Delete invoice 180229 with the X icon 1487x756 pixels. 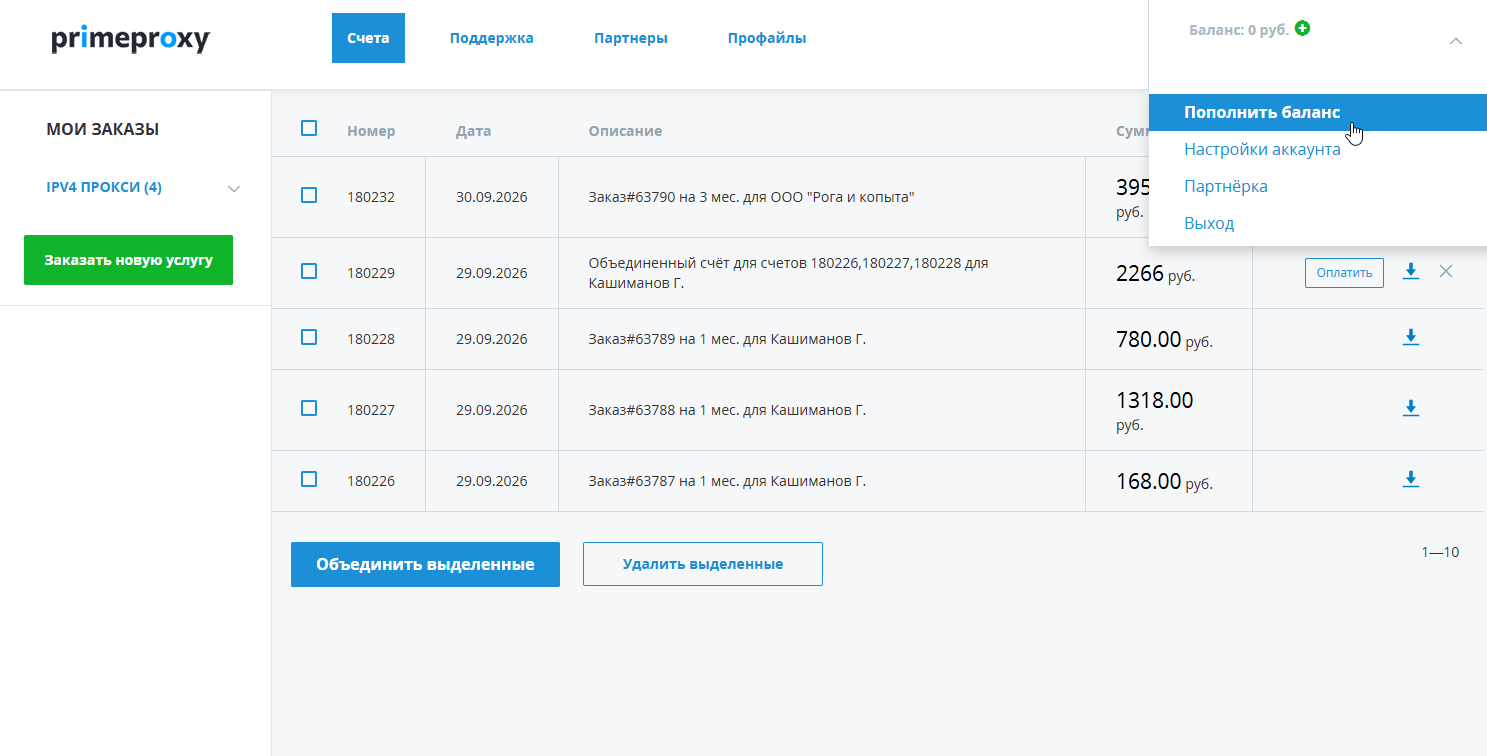1445,271
